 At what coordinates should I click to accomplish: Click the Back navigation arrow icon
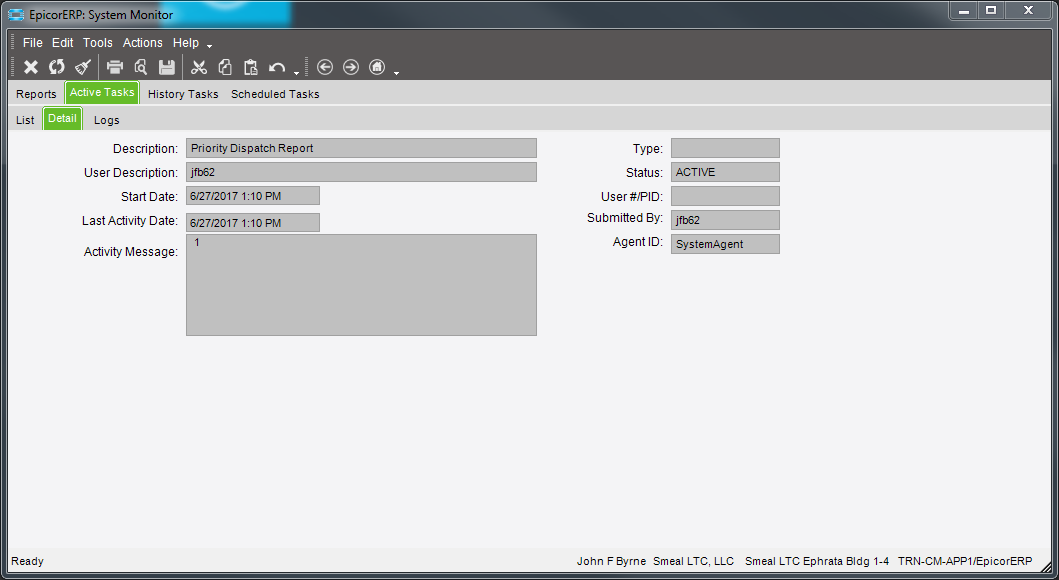[x=325, y=67]
